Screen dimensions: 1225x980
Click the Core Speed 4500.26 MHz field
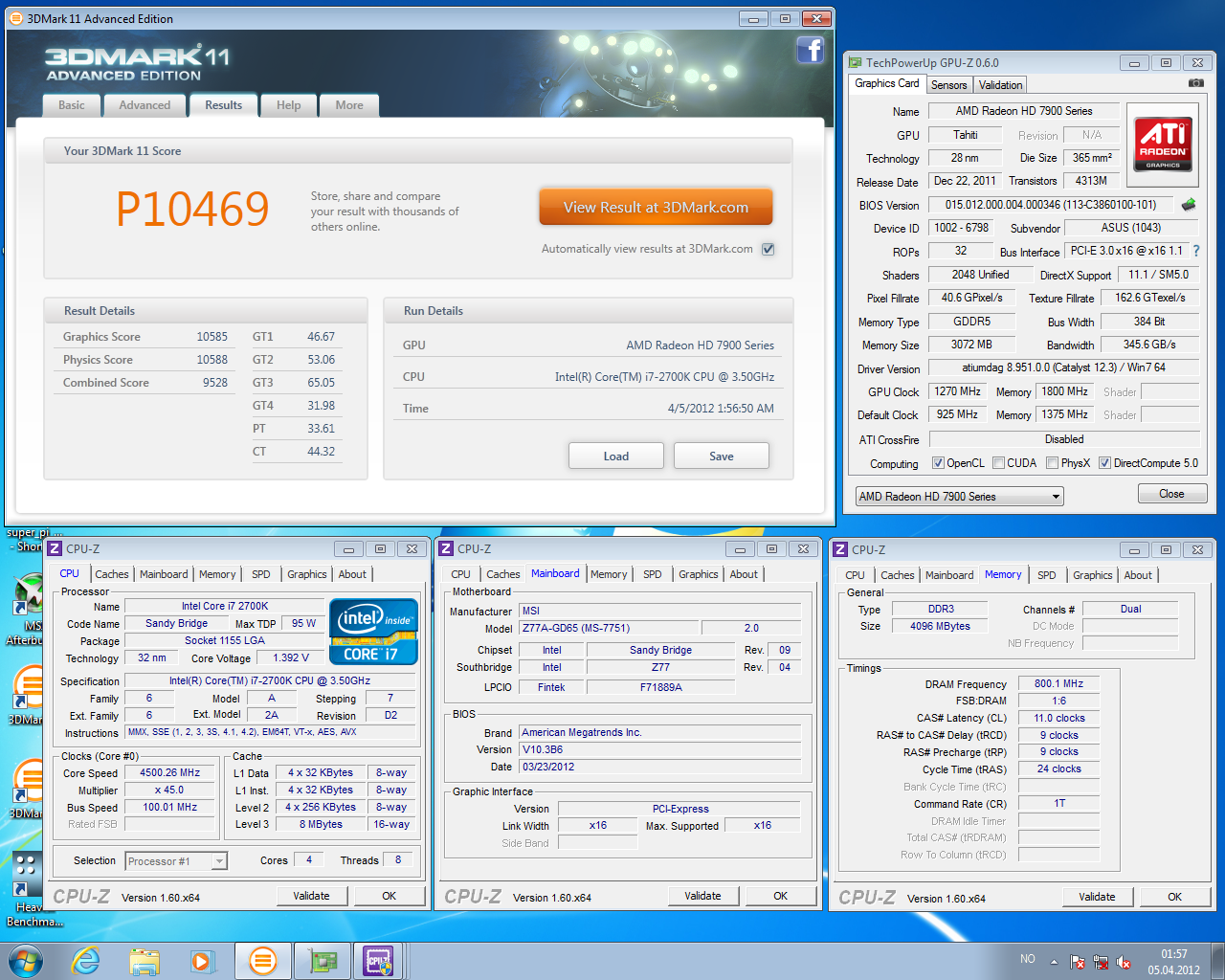pos(170,773)
